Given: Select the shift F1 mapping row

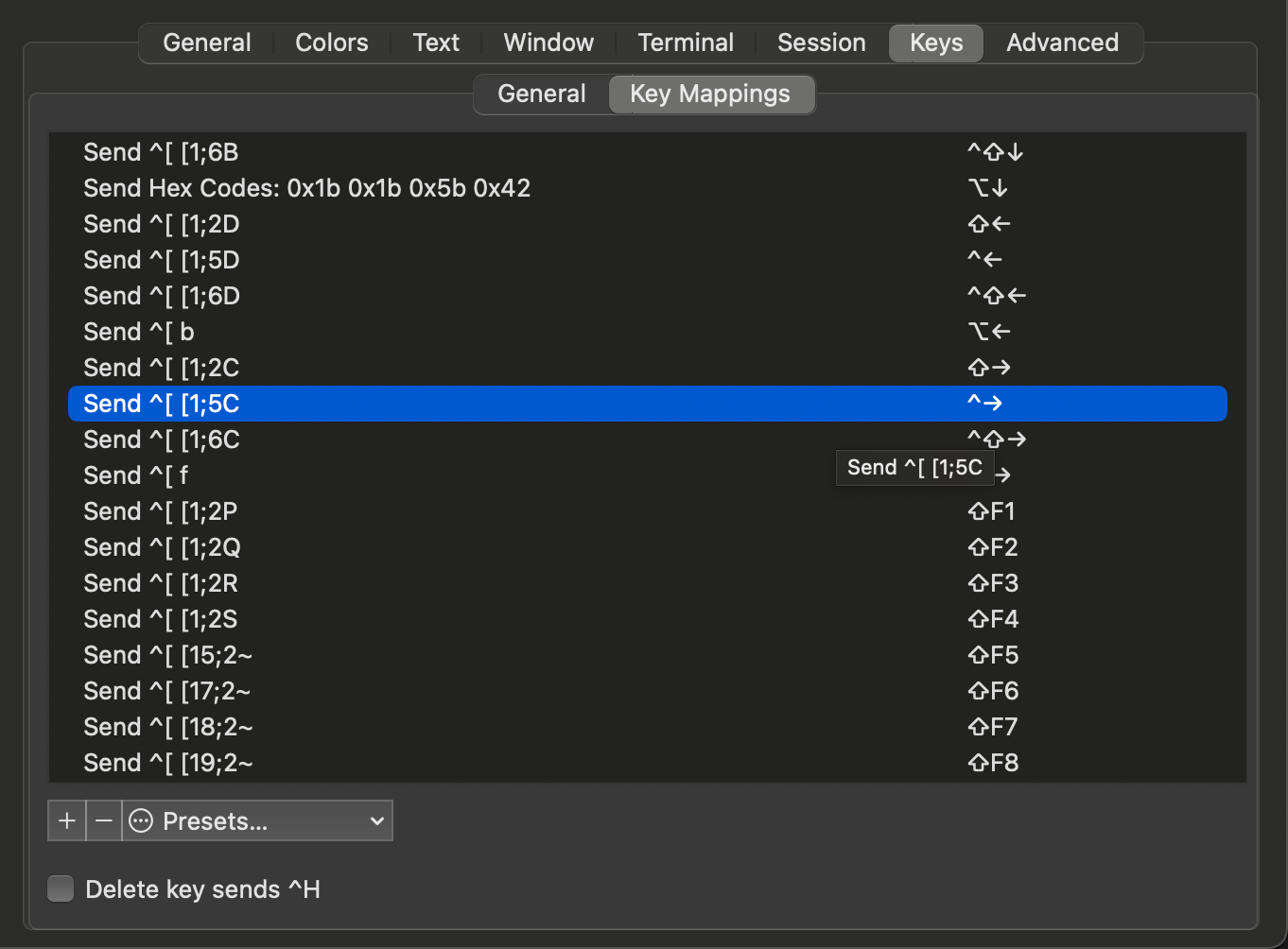Looking at the screenshot, I should 648,511.
